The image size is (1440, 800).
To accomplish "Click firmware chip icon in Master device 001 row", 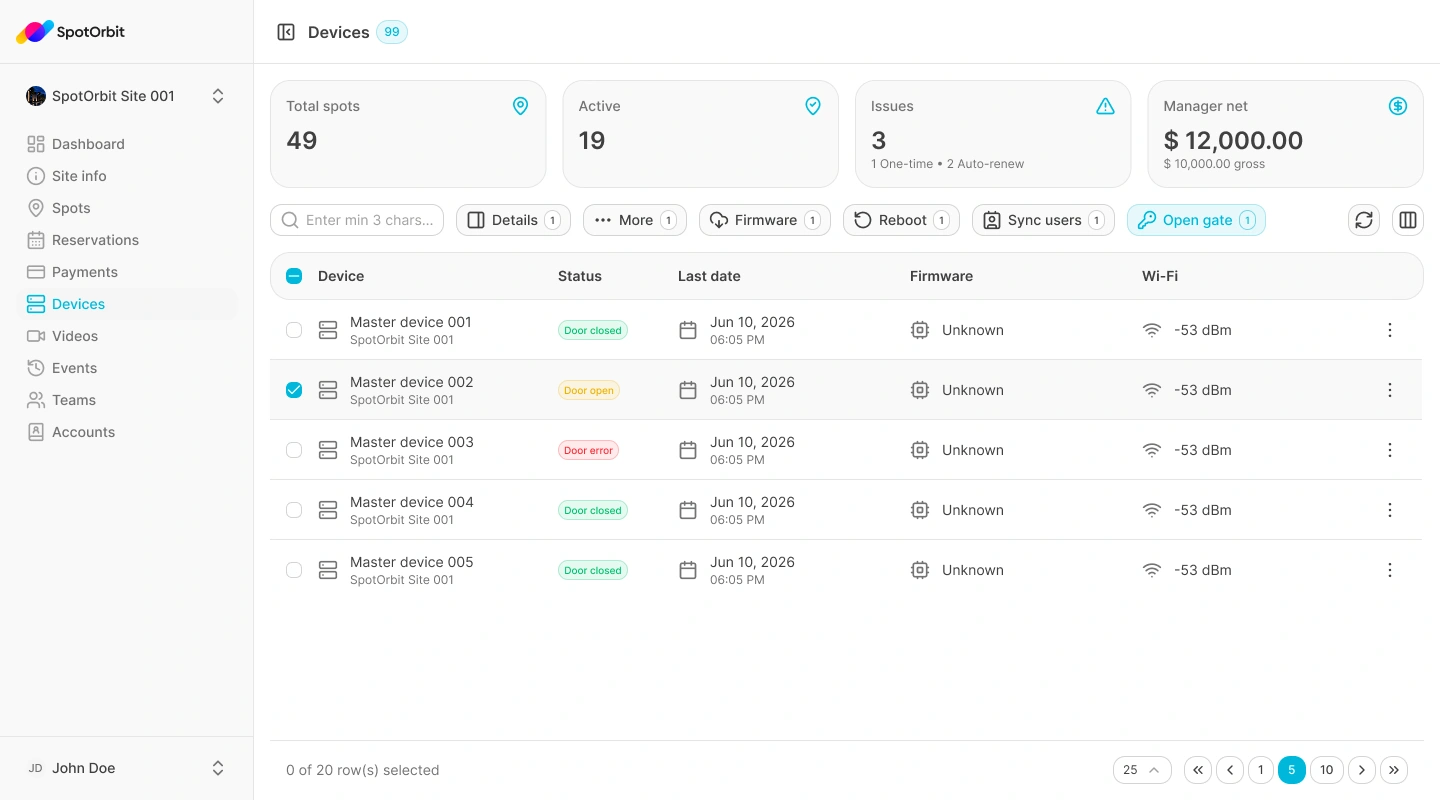I will (x=920, y=330).
